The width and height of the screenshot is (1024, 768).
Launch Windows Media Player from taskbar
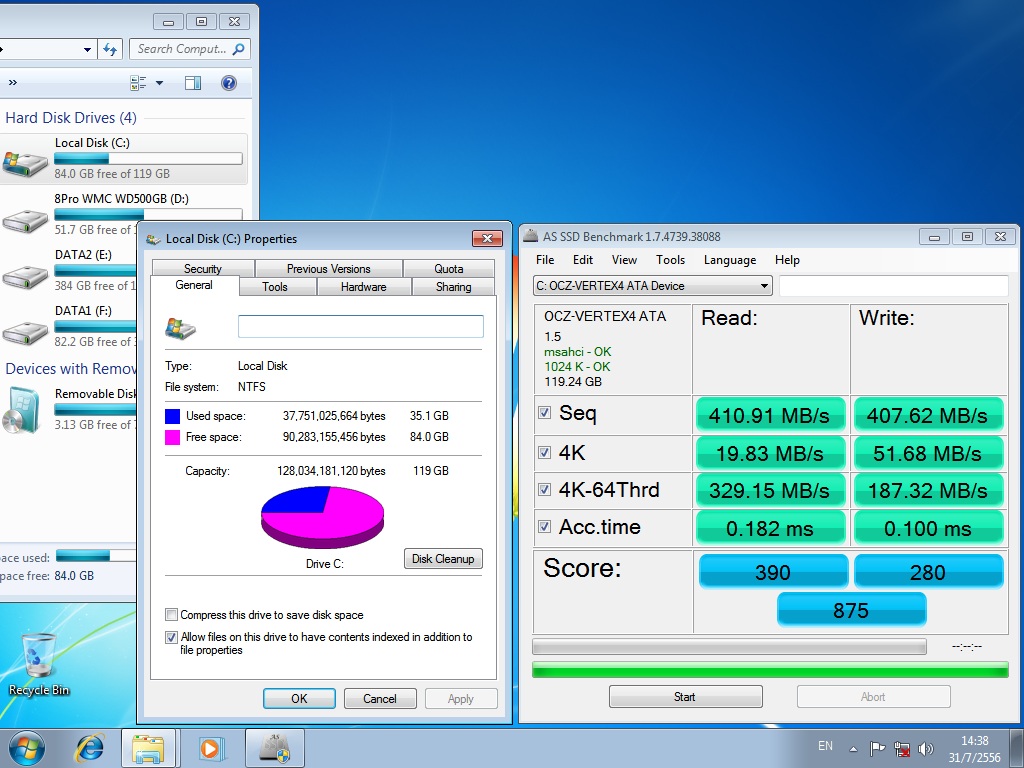click(x=210, y=748)
